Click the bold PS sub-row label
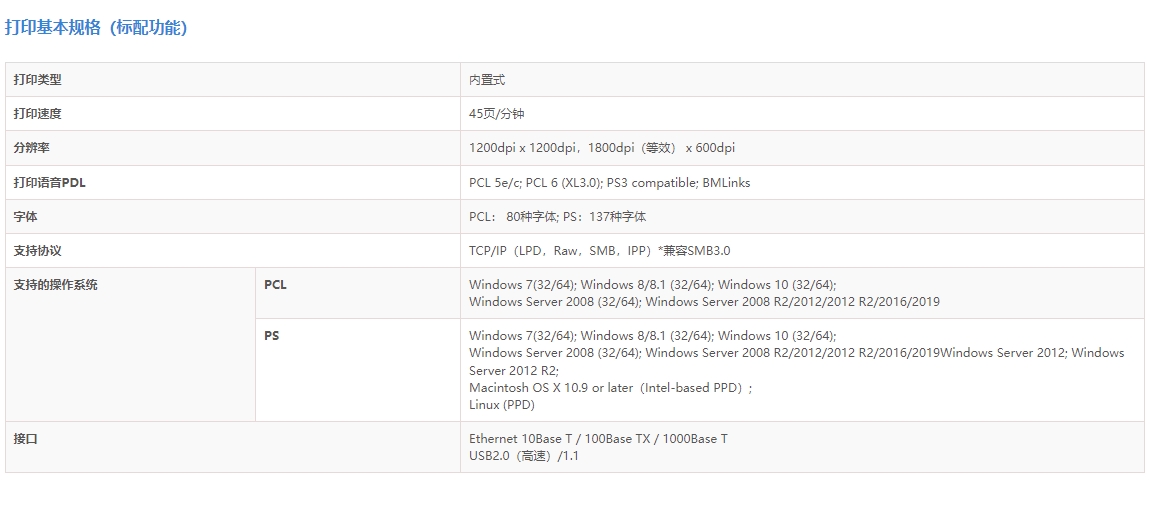The height and width of the screenshot is (525, 1150). 271,336
